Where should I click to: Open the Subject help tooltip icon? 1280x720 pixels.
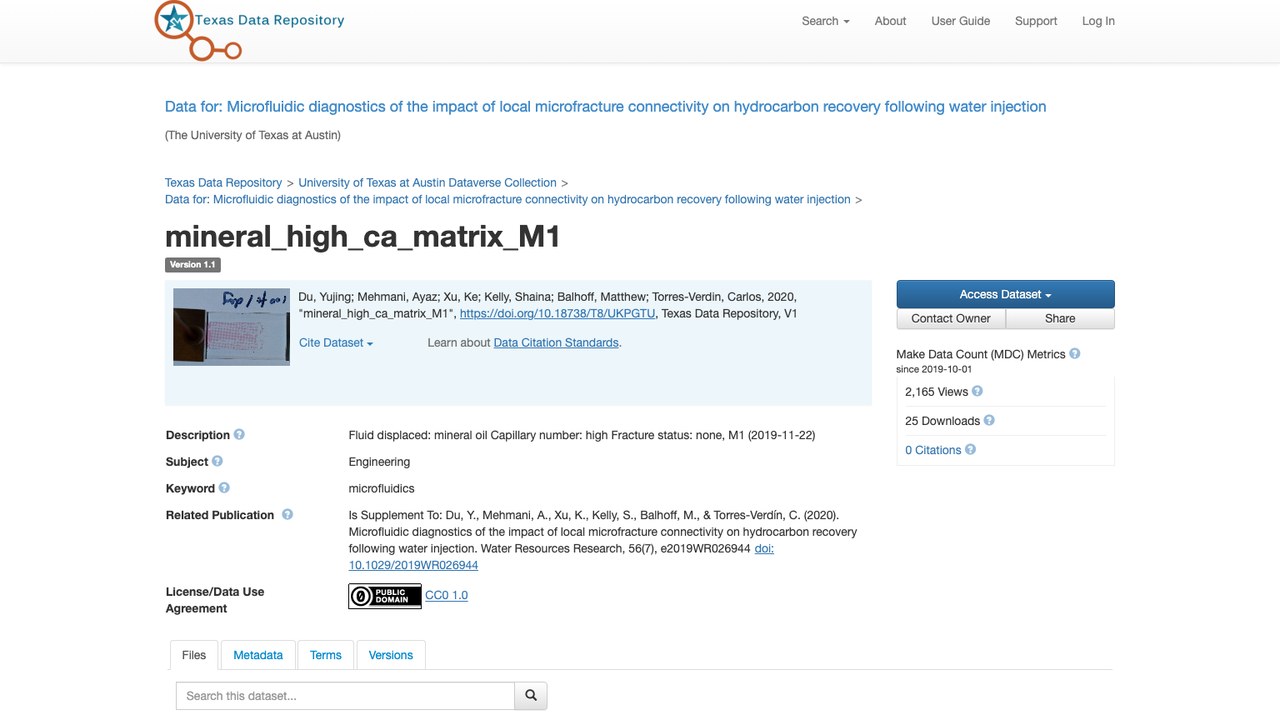click(217, 462)
